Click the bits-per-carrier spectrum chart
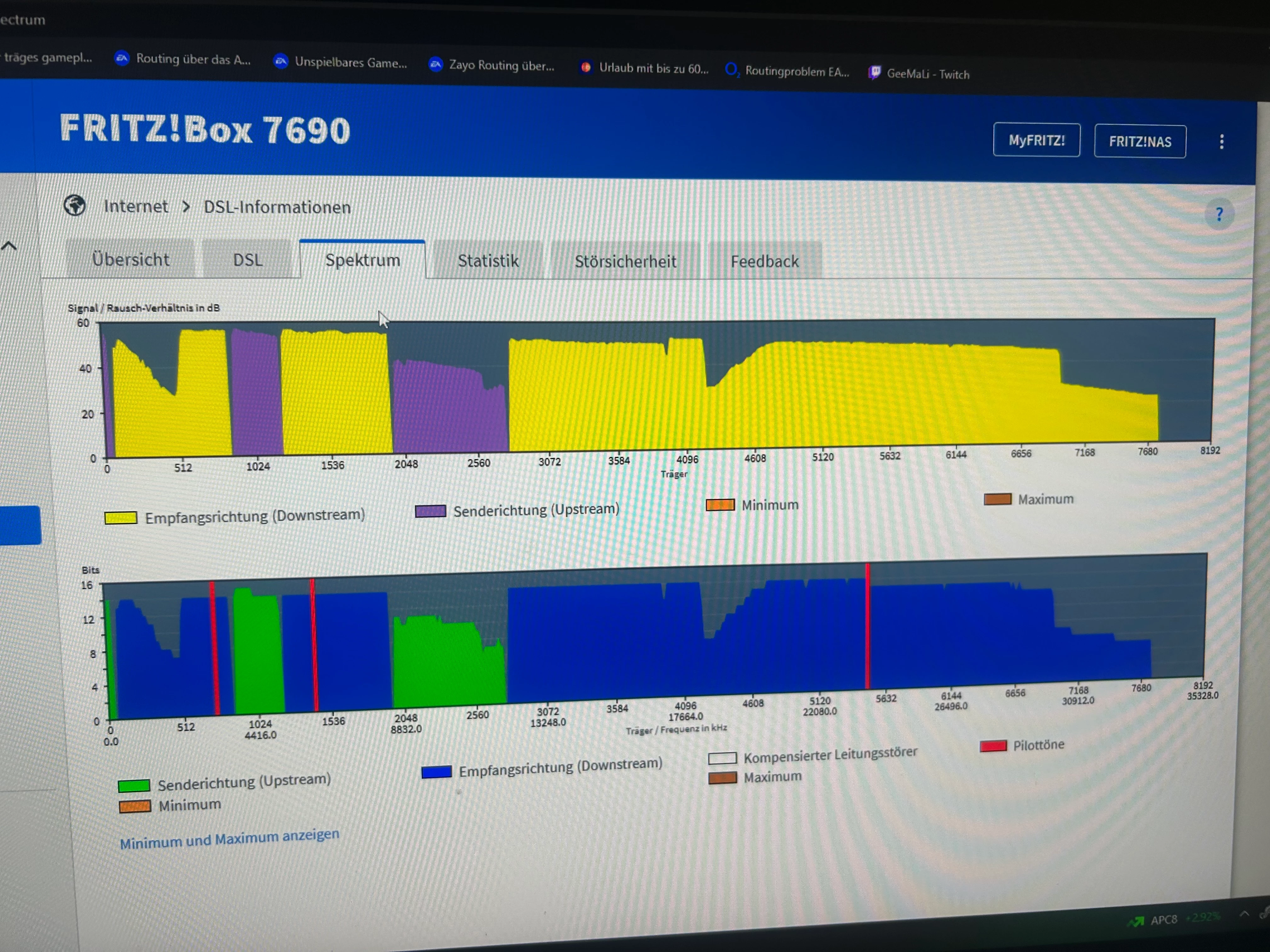 655,636
